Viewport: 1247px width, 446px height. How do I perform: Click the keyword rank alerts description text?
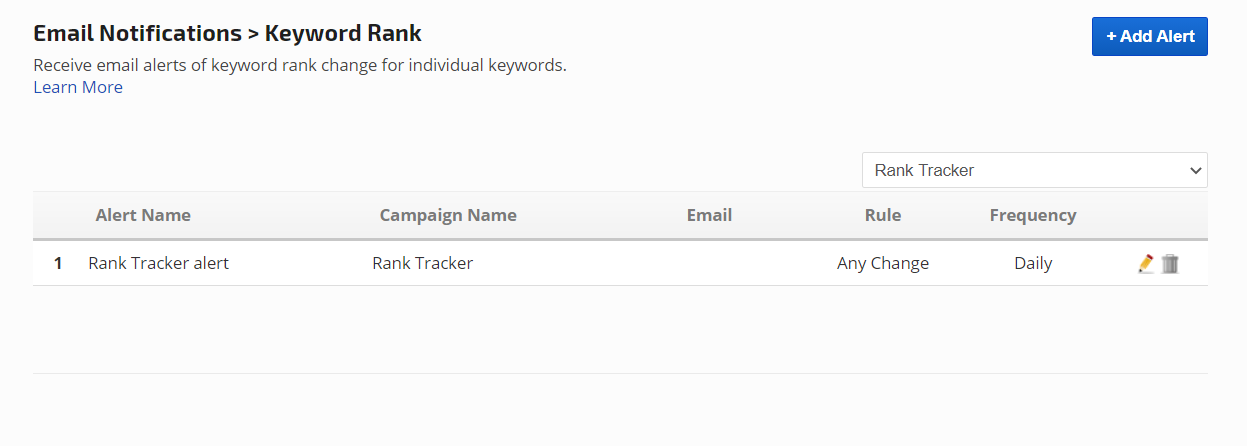[300, 65]
